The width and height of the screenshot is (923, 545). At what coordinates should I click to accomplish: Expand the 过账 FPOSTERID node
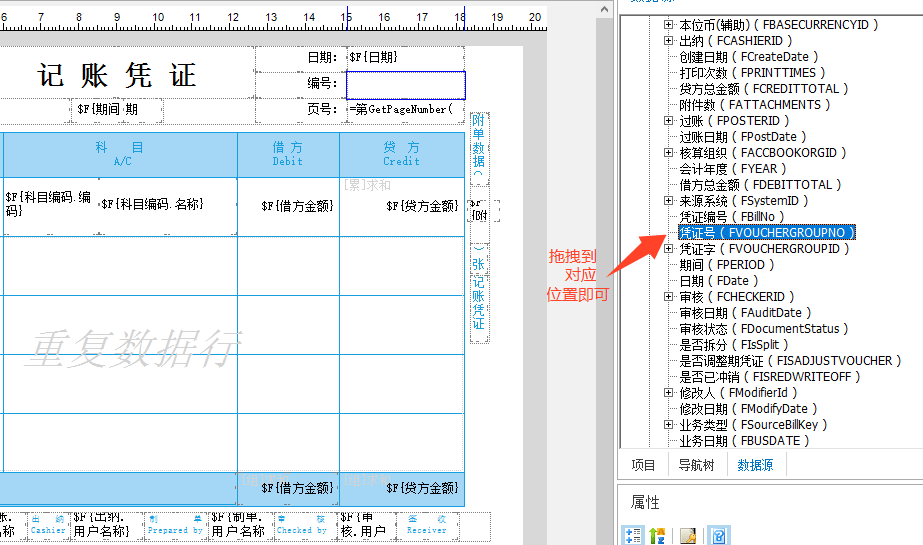(x=668, y=121)
